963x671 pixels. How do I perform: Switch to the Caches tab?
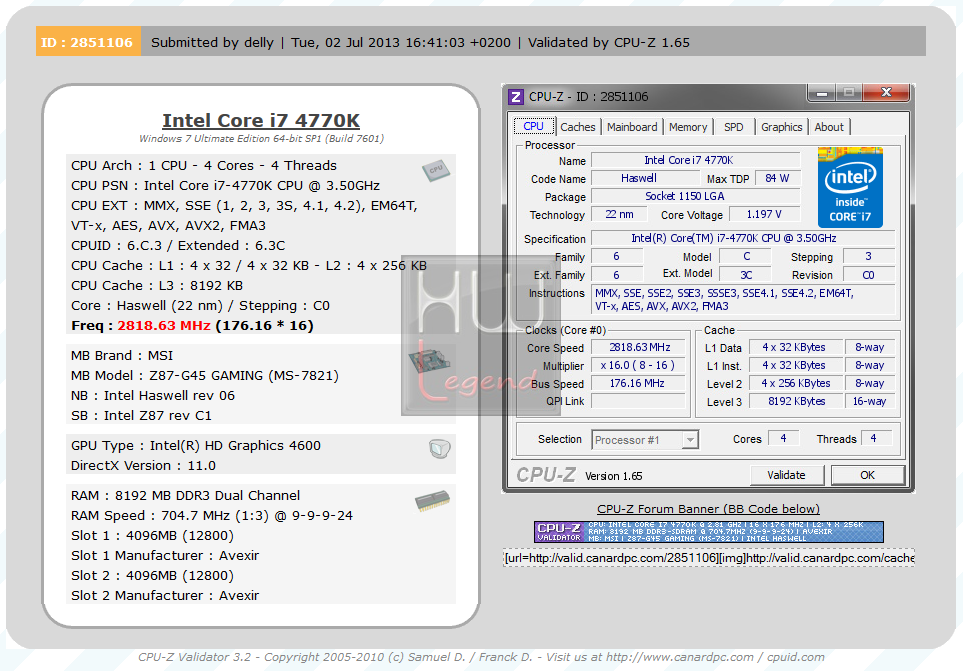[x=577, y=127]
